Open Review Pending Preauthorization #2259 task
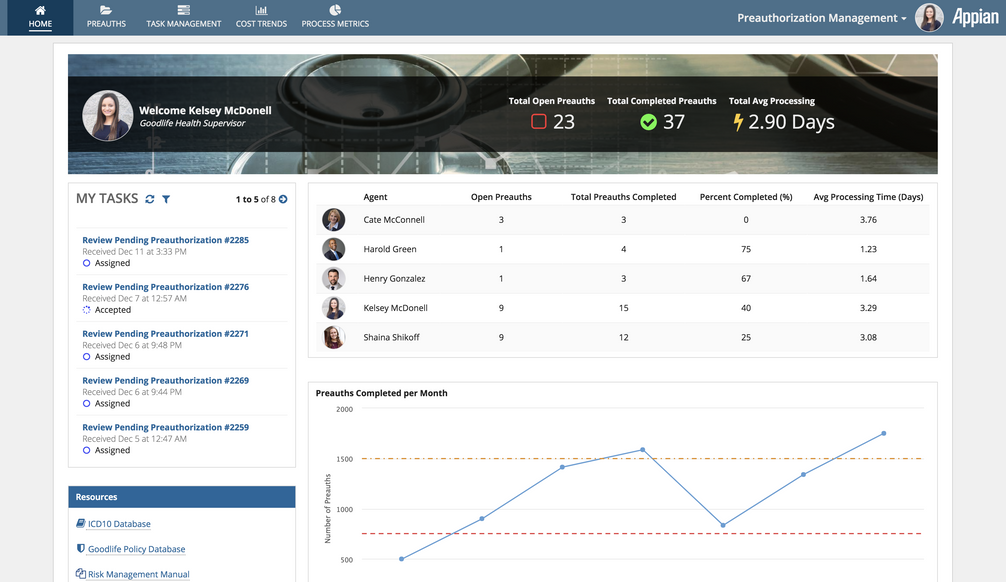The width and height of the screenshot is (1006, 582). [x=165, y=427]
